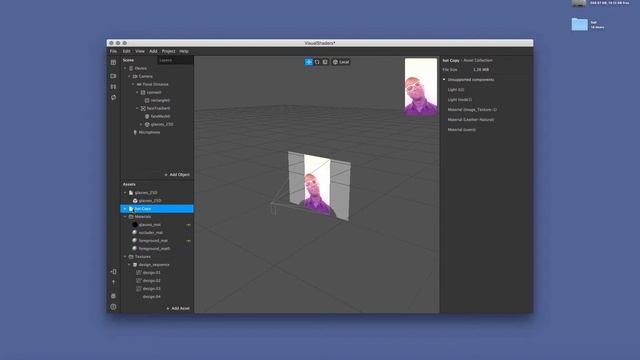The image size is (640, 360).
Task: Select Camera in the scene tree
Action: click(x=146, y=76)
